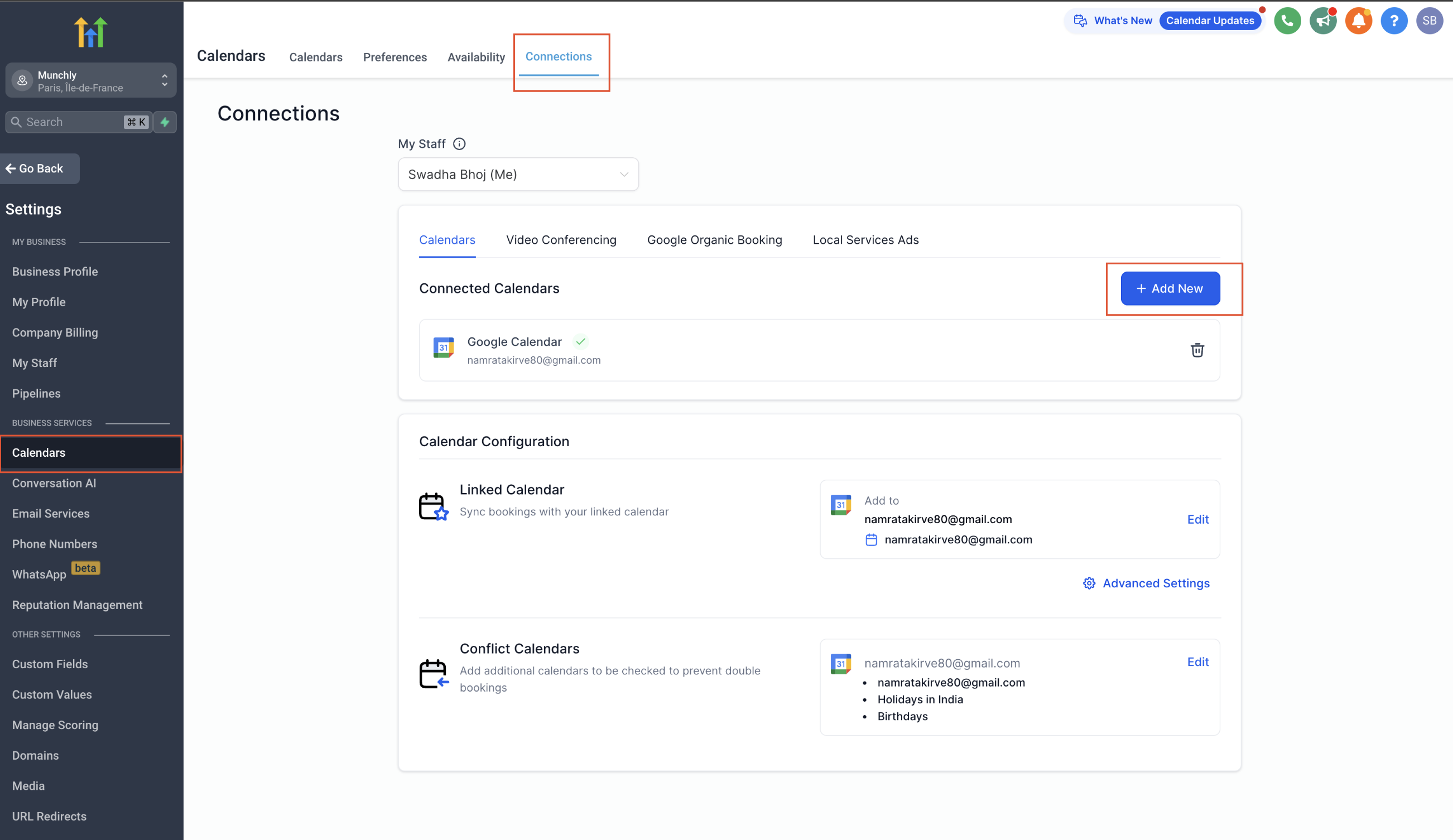The width and height of the screenshot is (1453, 840).
Task: Click the My Staff info icon
Action: [459, 144]
